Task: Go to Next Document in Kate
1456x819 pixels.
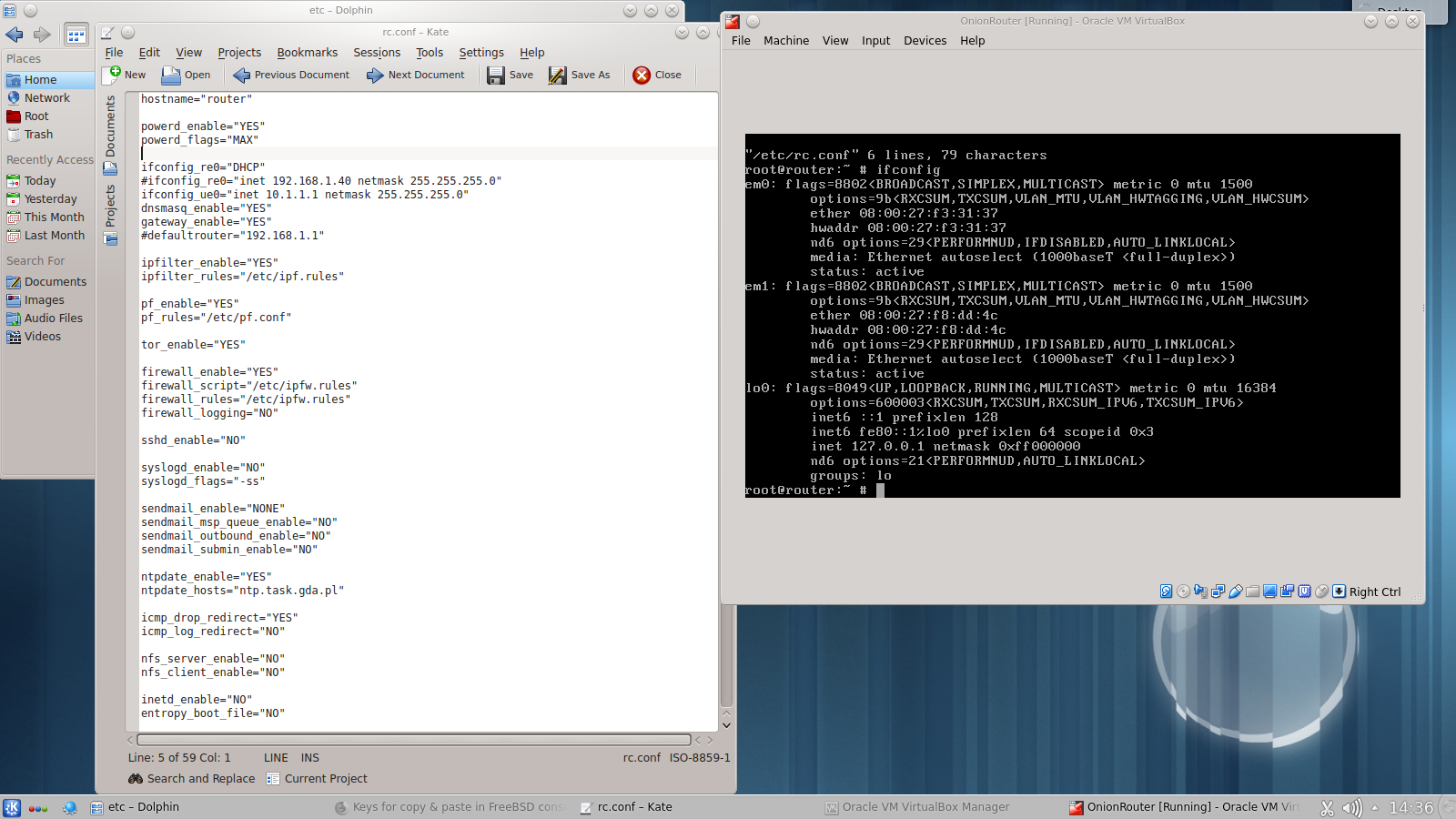Action: point(416,75)
